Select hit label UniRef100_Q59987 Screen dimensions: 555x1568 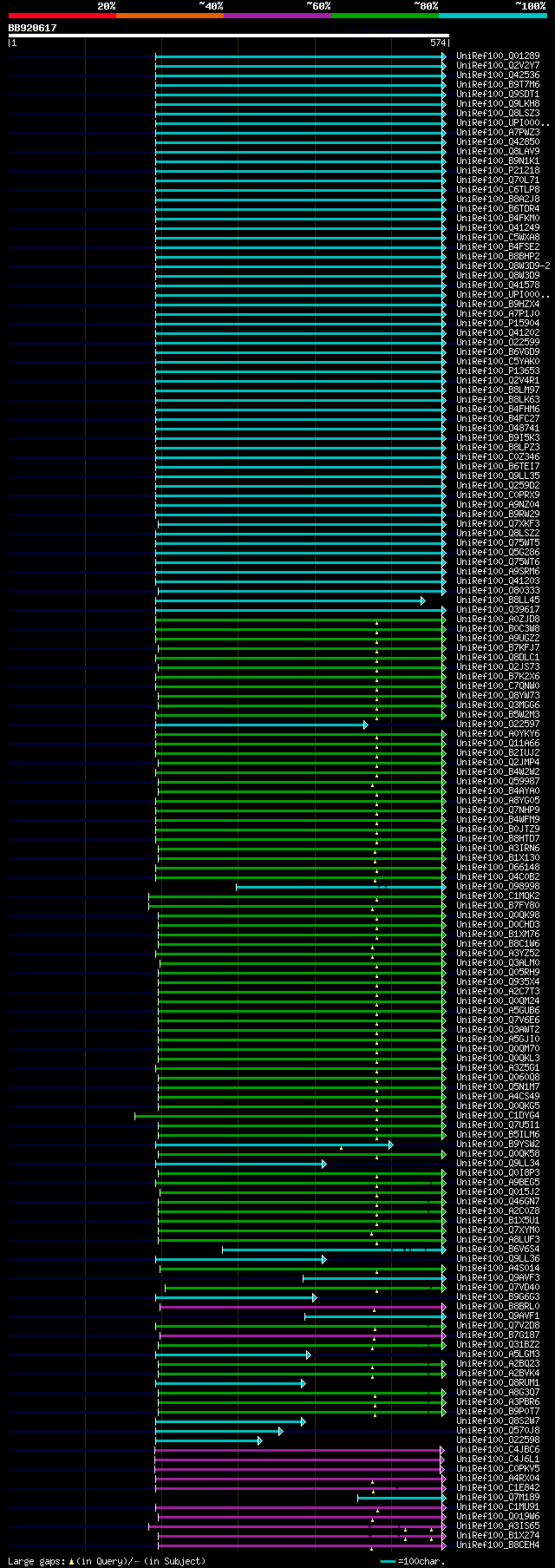pyautogui.click(x=498, y=782)
